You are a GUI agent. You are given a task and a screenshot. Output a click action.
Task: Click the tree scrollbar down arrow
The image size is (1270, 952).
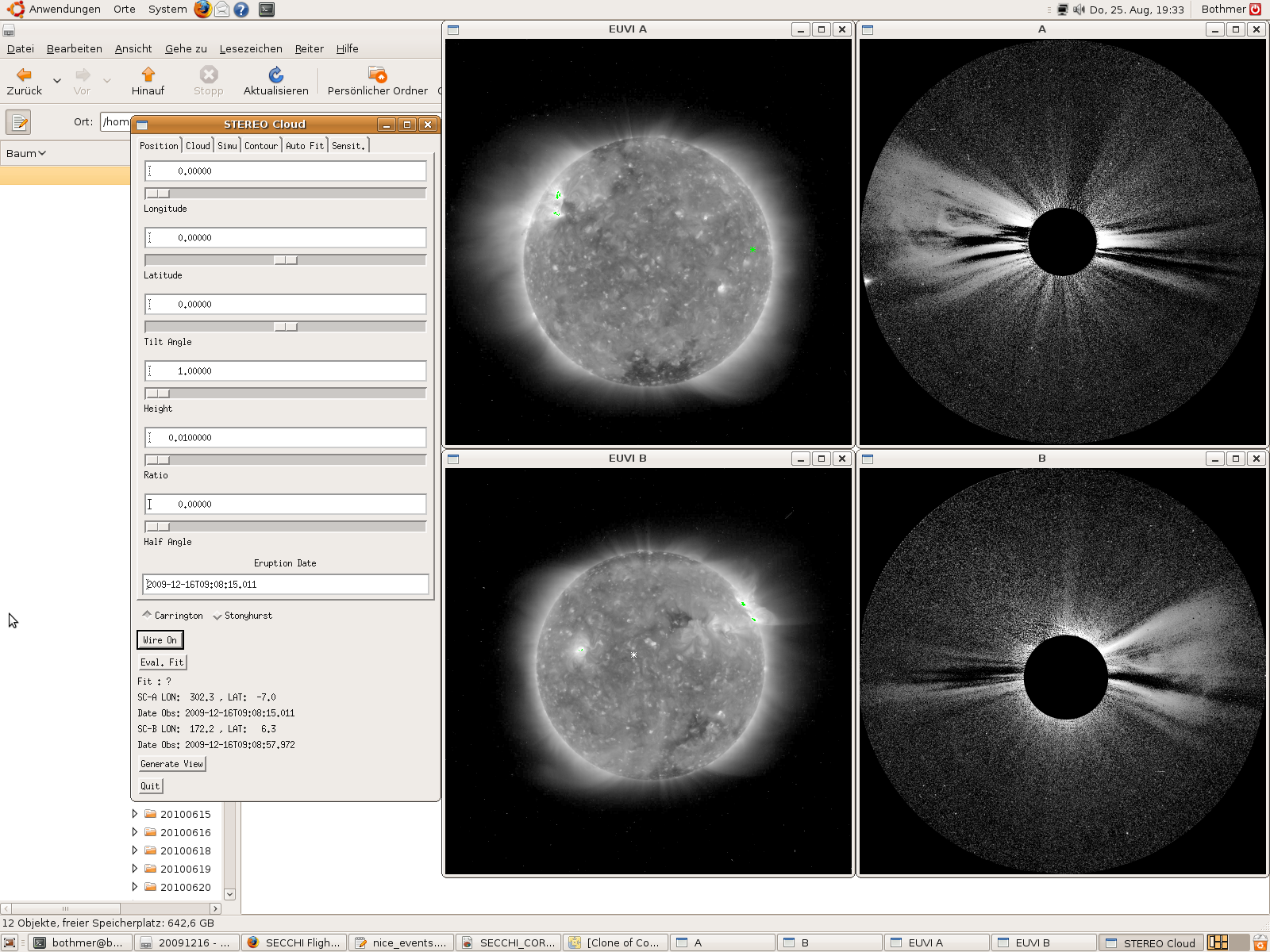tap(230, 894)
